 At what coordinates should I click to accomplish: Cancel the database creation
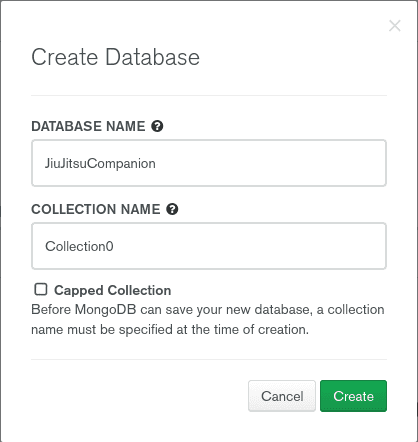(282, 396)
